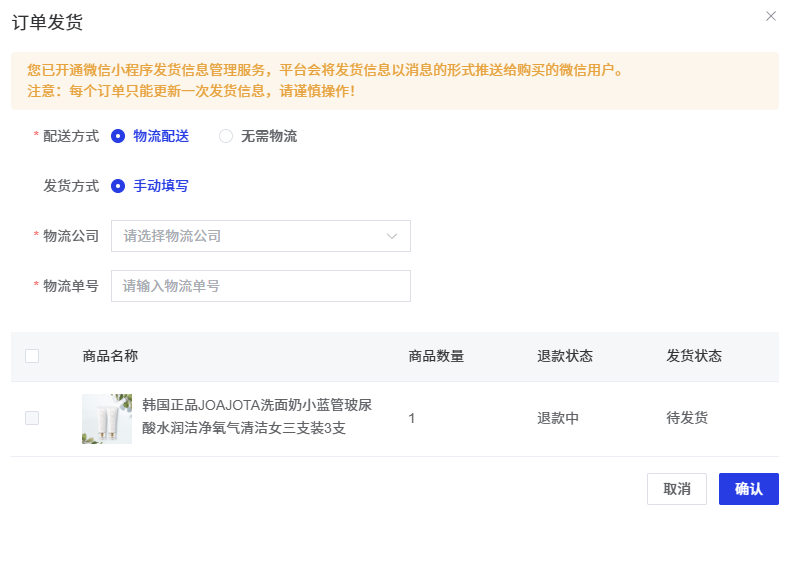Click the 发货状态 column header
The height and width of the screenshot is (568, 789).
point(694,356)
